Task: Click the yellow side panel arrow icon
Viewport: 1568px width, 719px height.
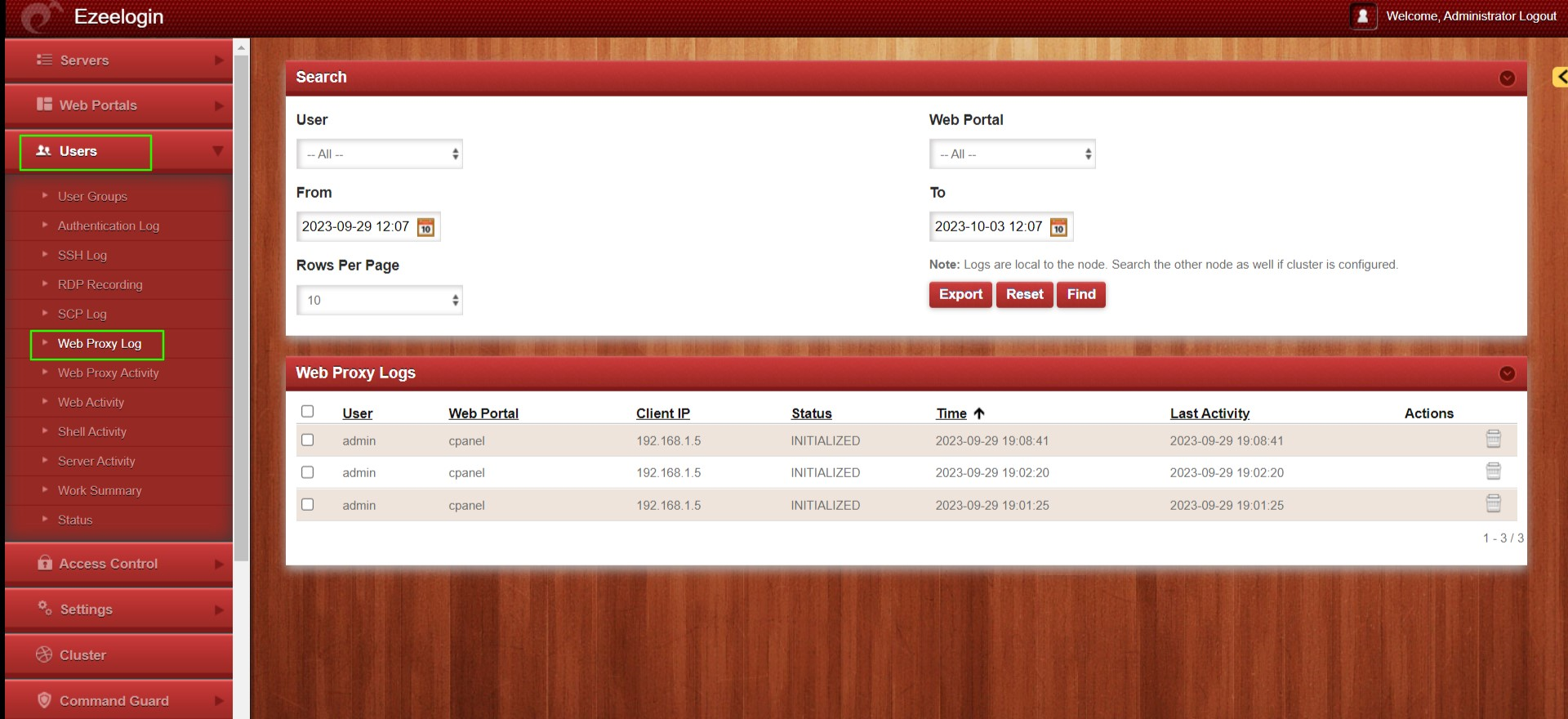Action: pos(1560,77)
